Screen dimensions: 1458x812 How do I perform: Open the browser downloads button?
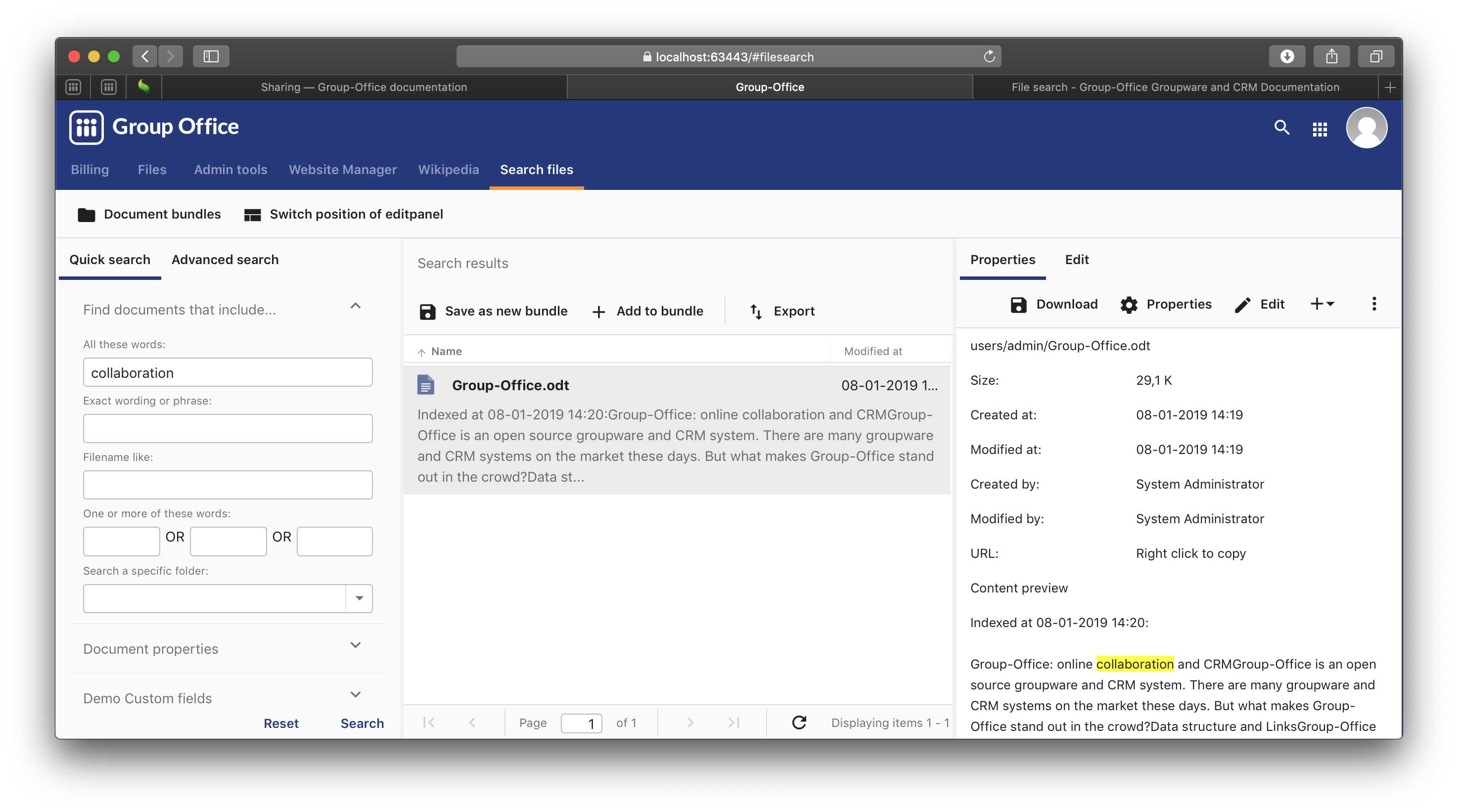1286,56
